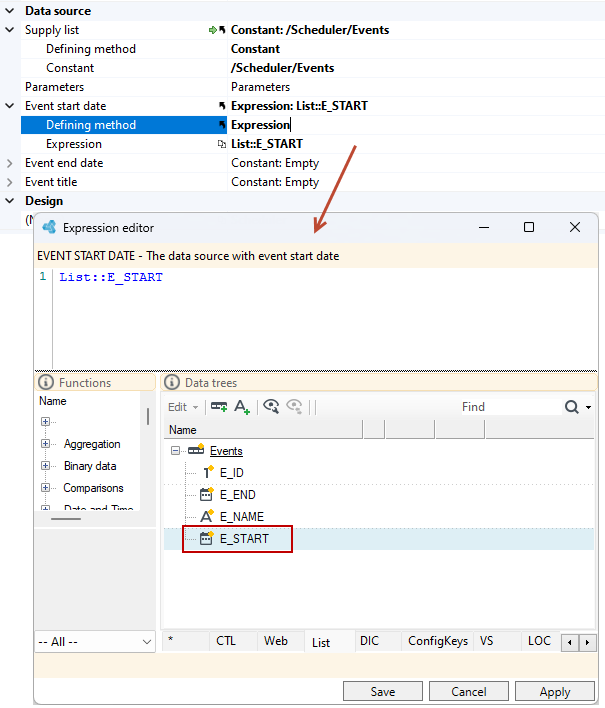Click the Events link in the data tree

point(226,451)
